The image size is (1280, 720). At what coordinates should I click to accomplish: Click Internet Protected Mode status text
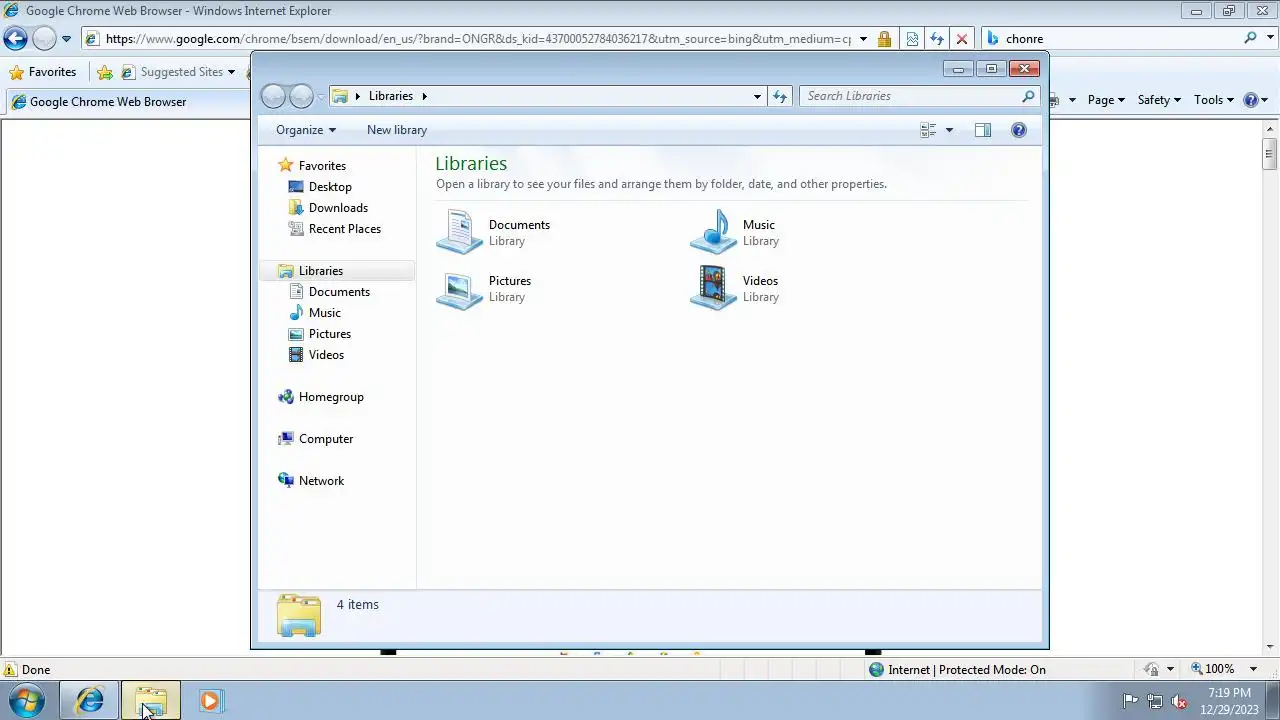(x=967, y=670)
